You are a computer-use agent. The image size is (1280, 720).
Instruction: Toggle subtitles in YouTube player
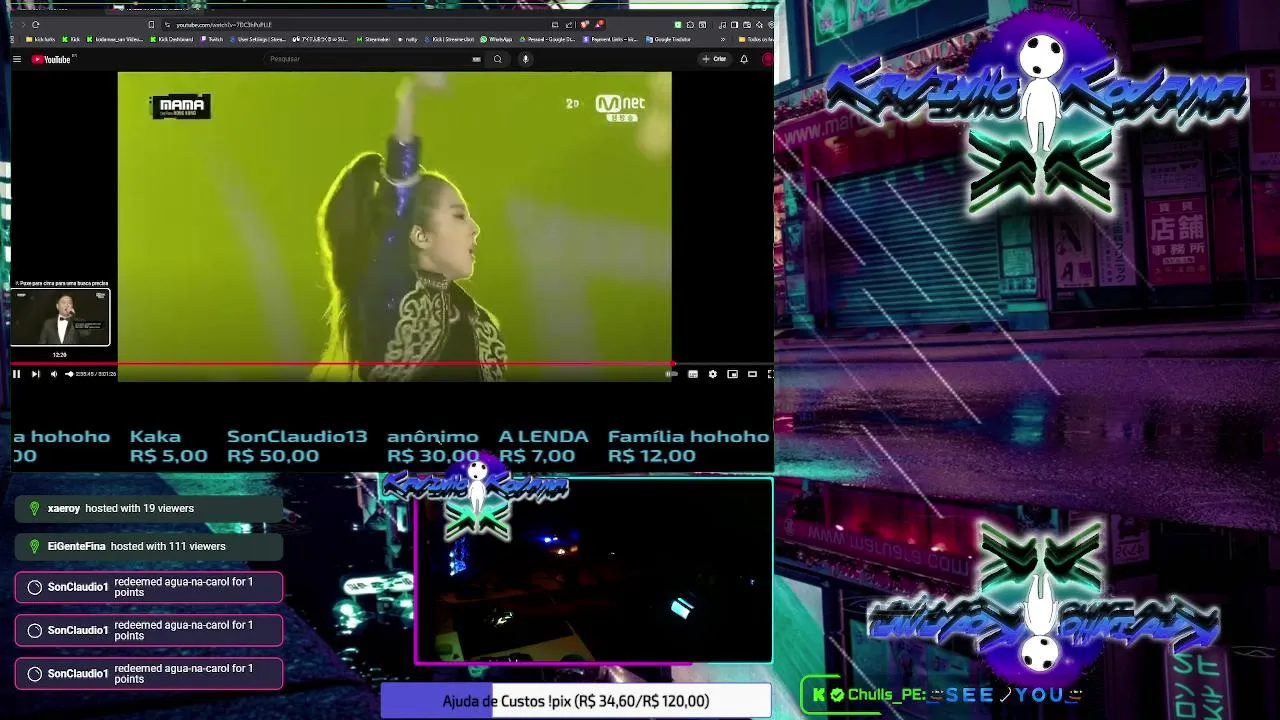point(693,374)
